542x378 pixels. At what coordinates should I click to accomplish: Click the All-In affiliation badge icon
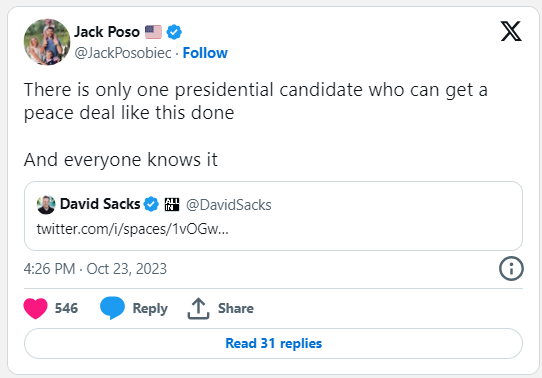pyautogui.click(x=172, y=204)
